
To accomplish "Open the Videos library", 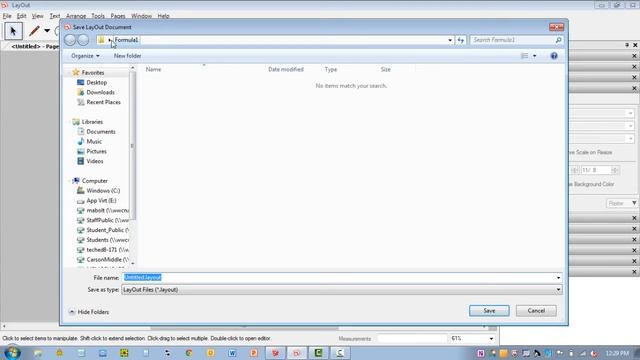I will [x=95, y=161].
